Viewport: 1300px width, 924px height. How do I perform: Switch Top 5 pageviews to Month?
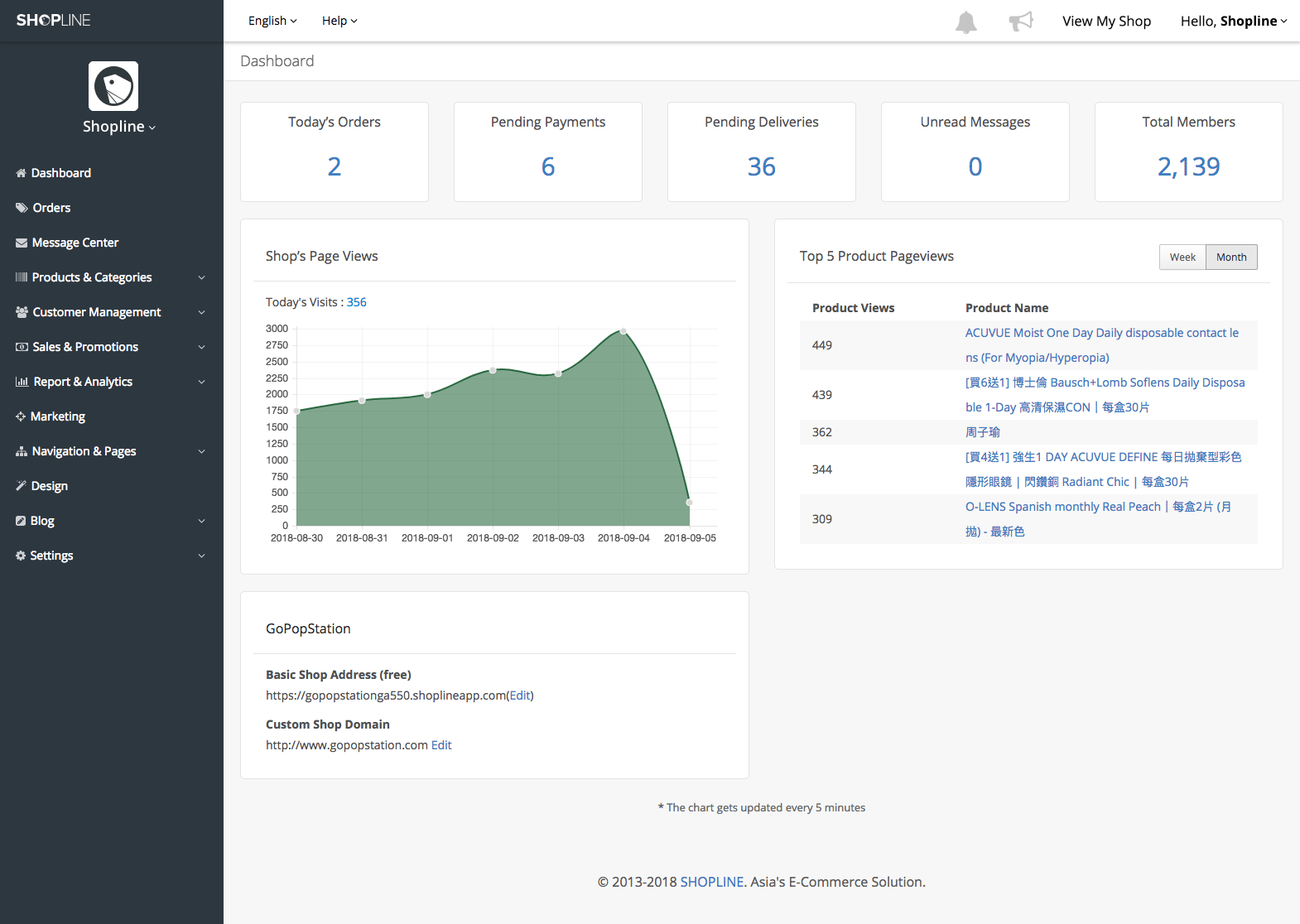point(1231,257)
